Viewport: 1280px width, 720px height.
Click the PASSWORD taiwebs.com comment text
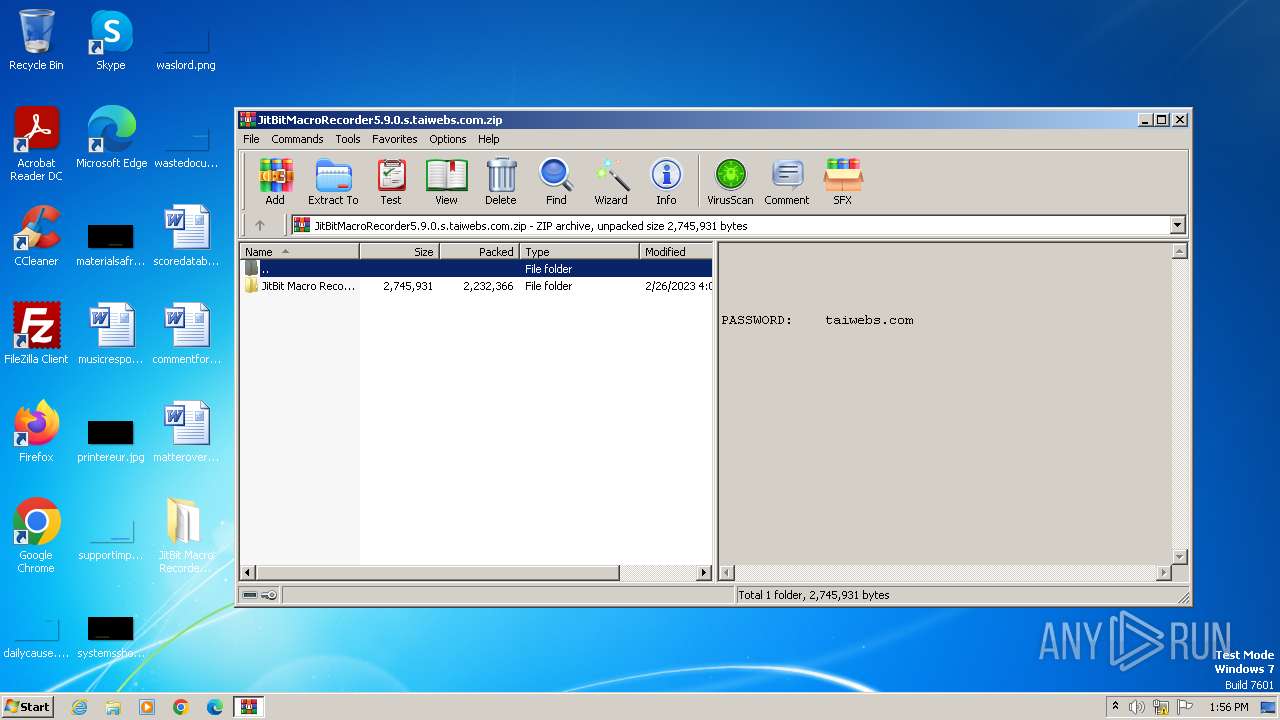pos(817,320)
